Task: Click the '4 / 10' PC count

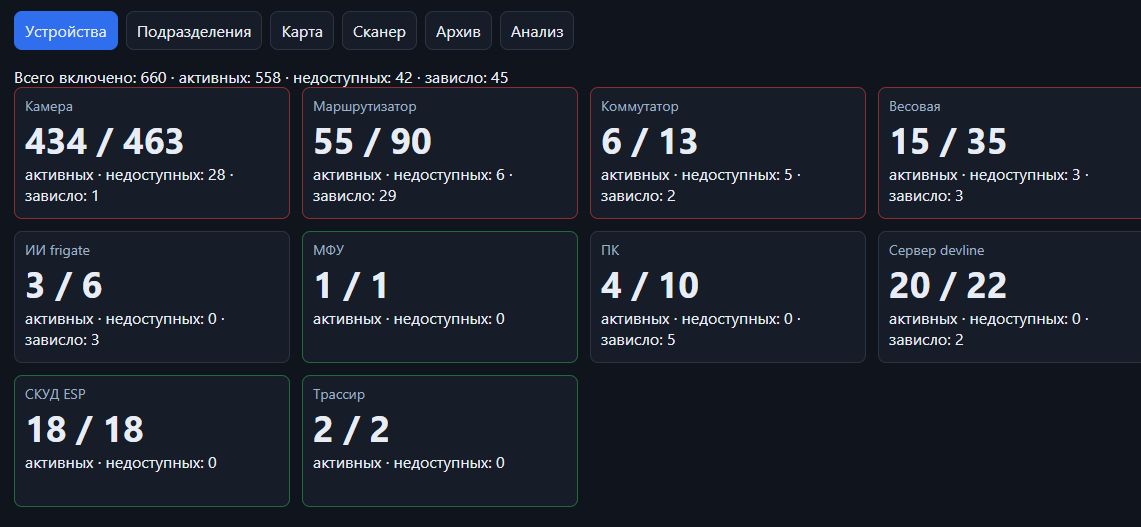Action: 650,285
